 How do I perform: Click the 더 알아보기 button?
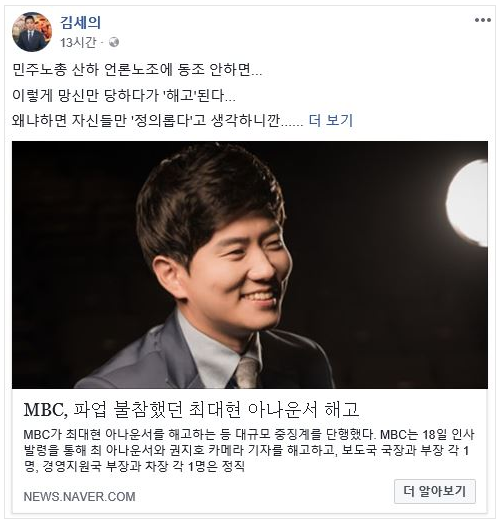coord(435,491)
